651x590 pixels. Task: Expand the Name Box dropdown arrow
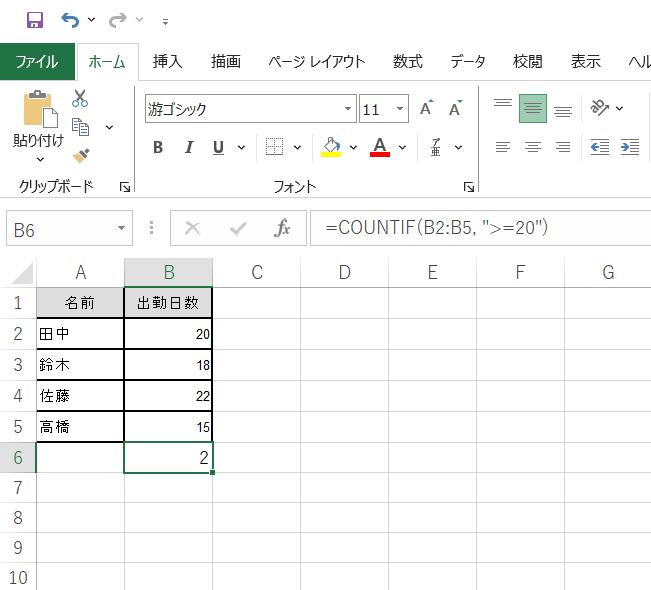[x=121, y=228]
